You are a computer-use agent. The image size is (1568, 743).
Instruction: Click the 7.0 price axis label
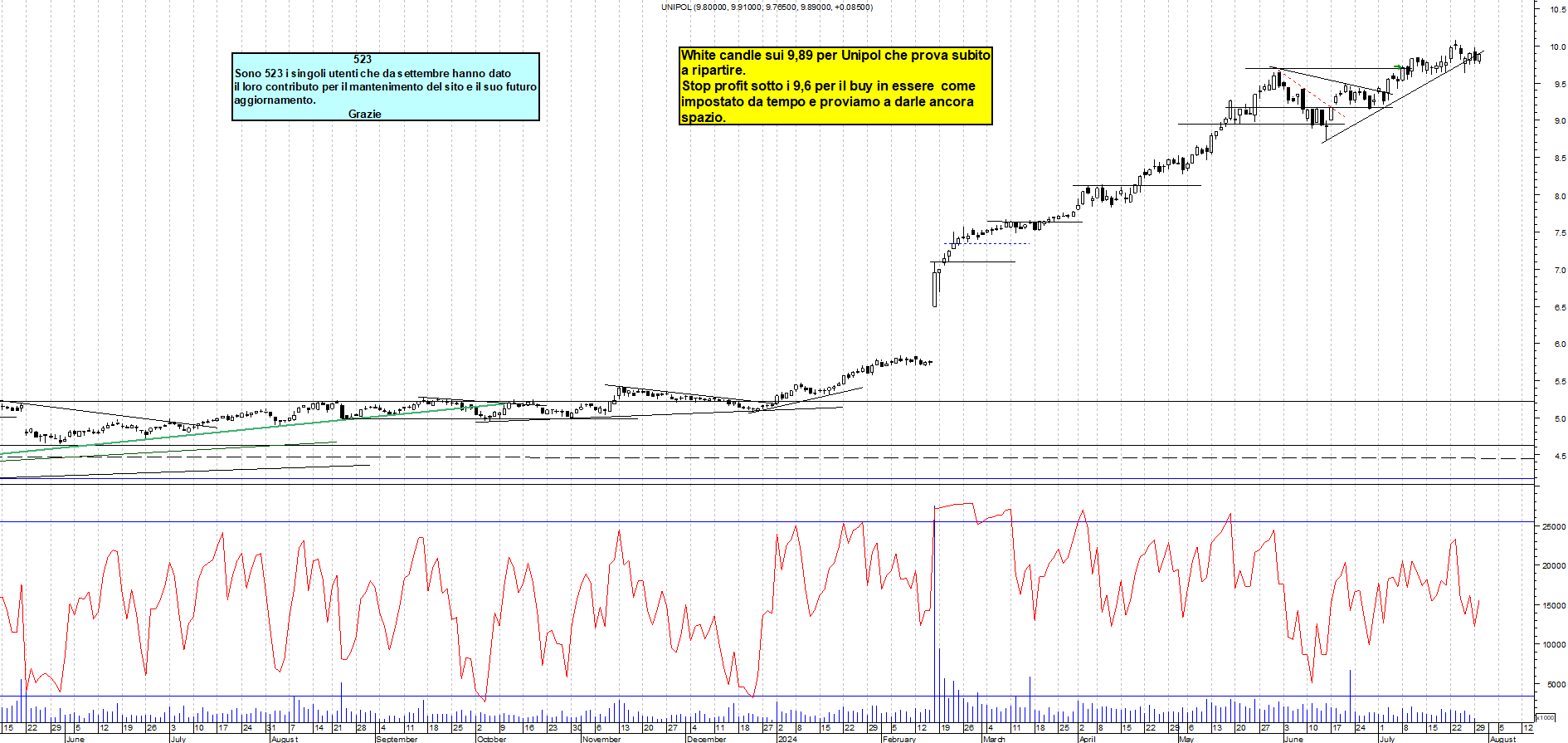coord(1560,270)
